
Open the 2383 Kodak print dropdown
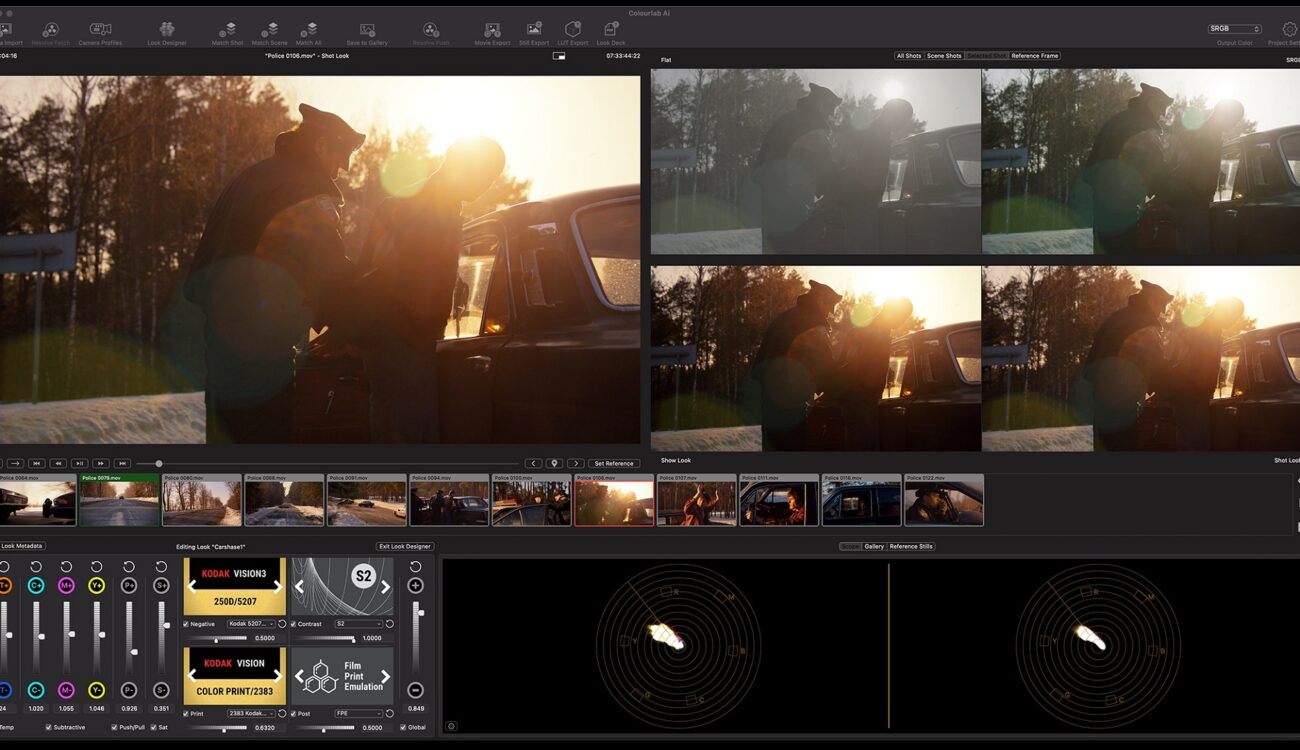pyautogui.click(x=251, y=713)
